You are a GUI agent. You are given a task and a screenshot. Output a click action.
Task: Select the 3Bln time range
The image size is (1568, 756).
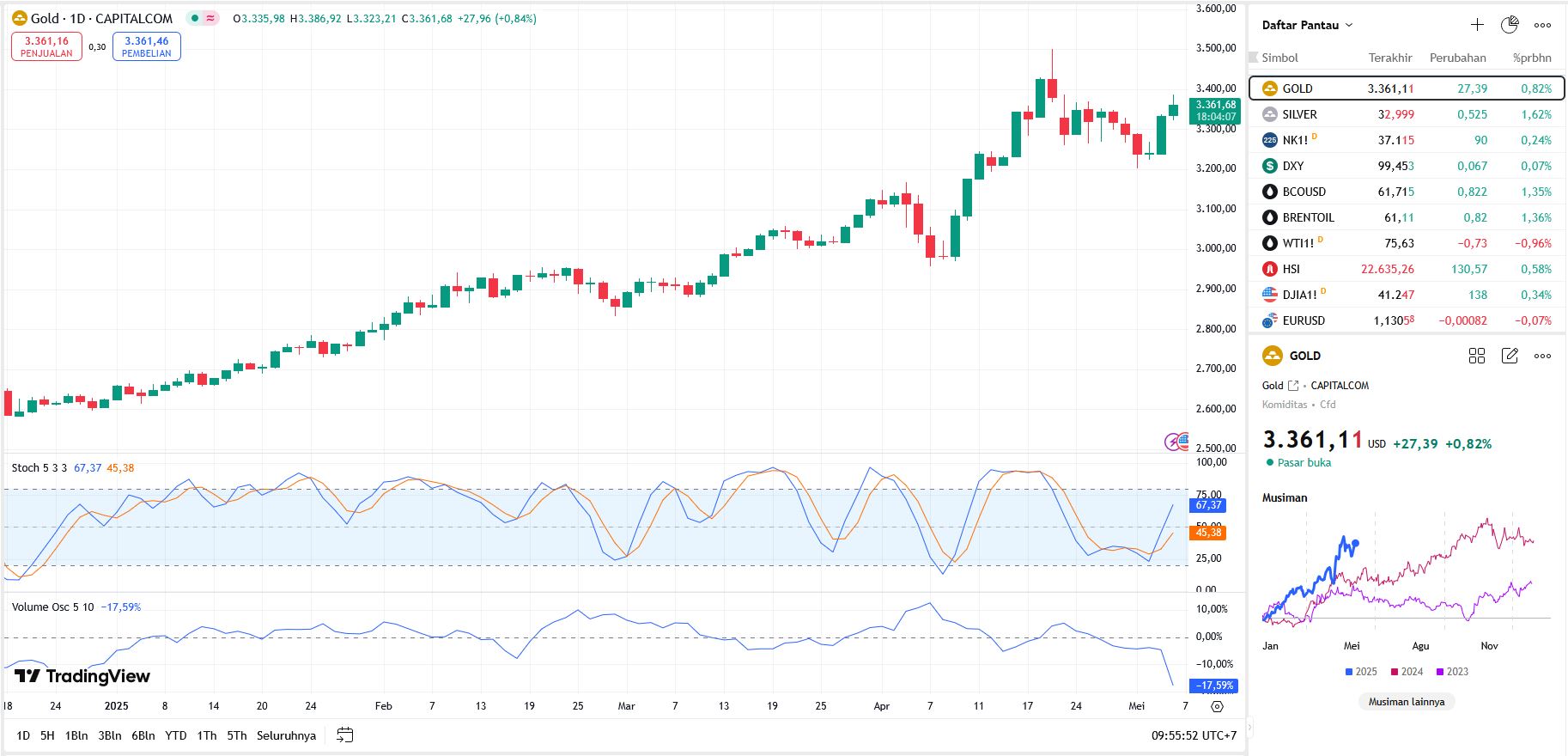point(109,735)
